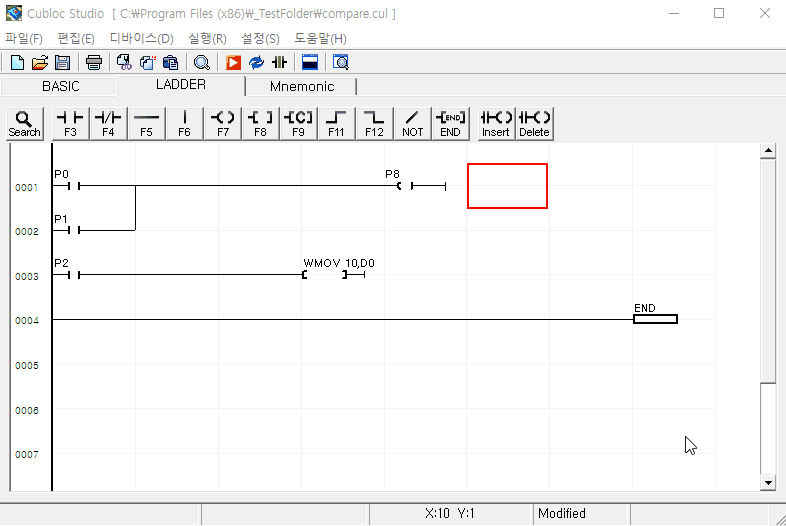The height and width of the screenshot is (526, 786).
Task: Insert a normally open contact (F3)
Action: (70, 123)
